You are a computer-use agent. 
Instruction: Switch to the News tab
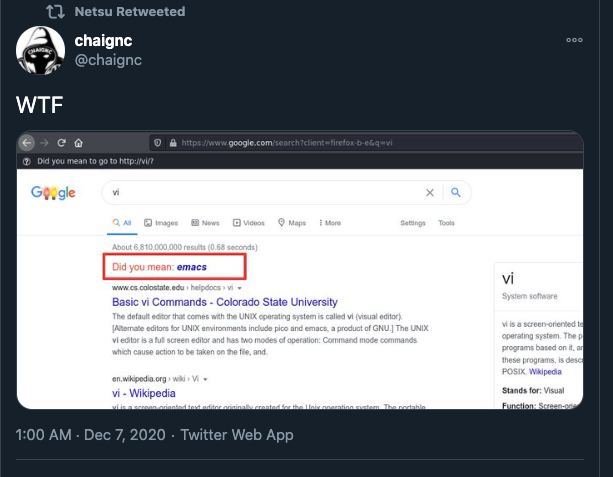click(x=205, y=223)
